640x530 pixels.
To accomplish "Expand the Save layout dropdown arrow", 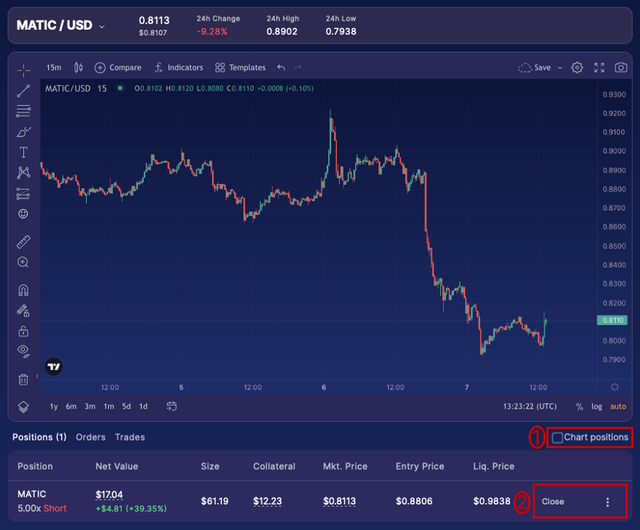I will pos(560,68).
